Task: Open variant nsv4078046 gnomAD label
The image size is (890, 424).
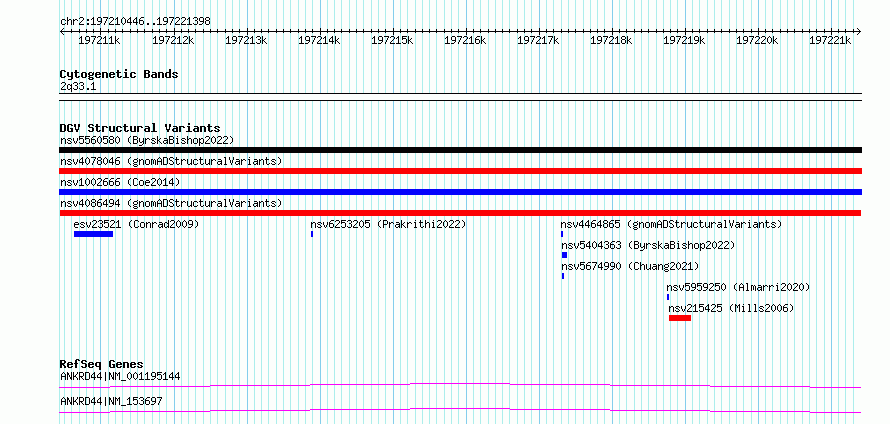Action: (171, 161)
